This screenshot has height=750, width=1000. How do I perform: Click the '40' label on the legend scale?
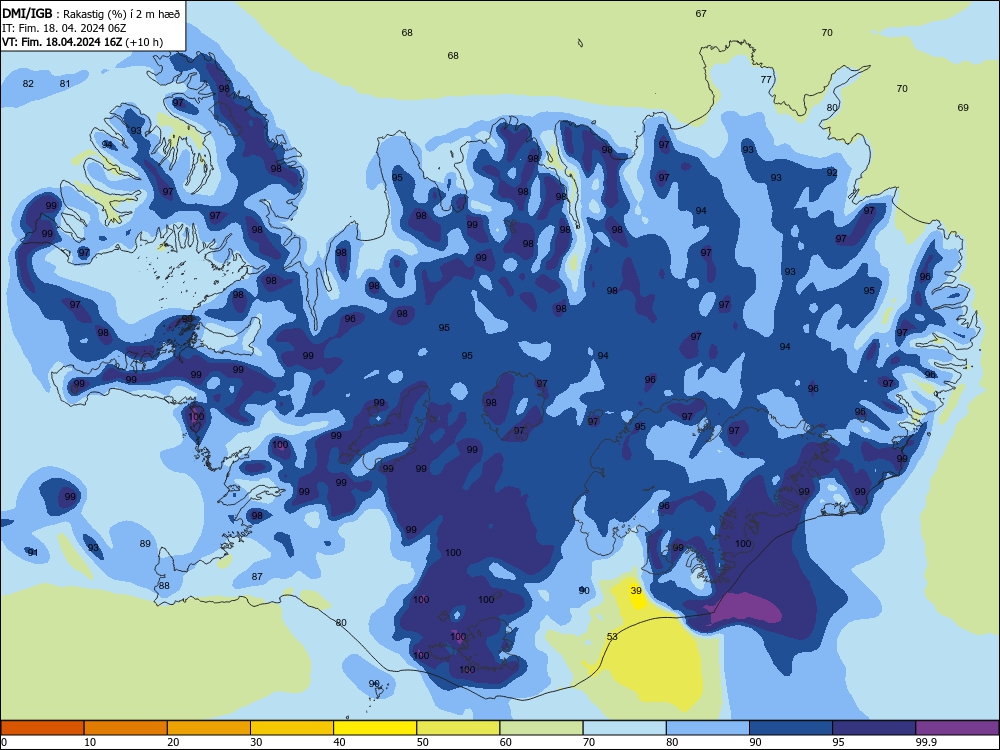point(340,742)
